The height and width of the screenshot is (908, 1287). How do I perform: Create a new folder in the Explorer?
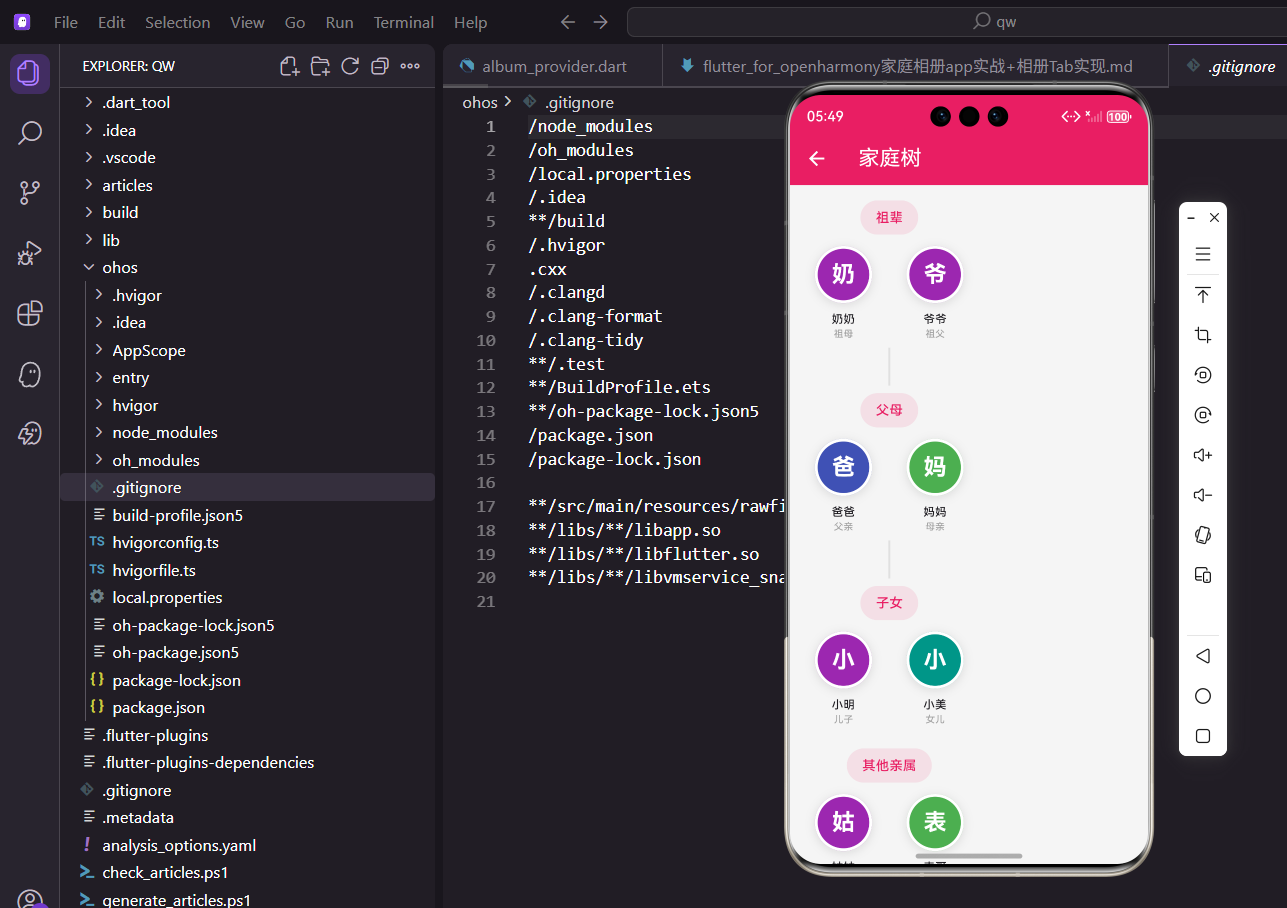point(320,65)
